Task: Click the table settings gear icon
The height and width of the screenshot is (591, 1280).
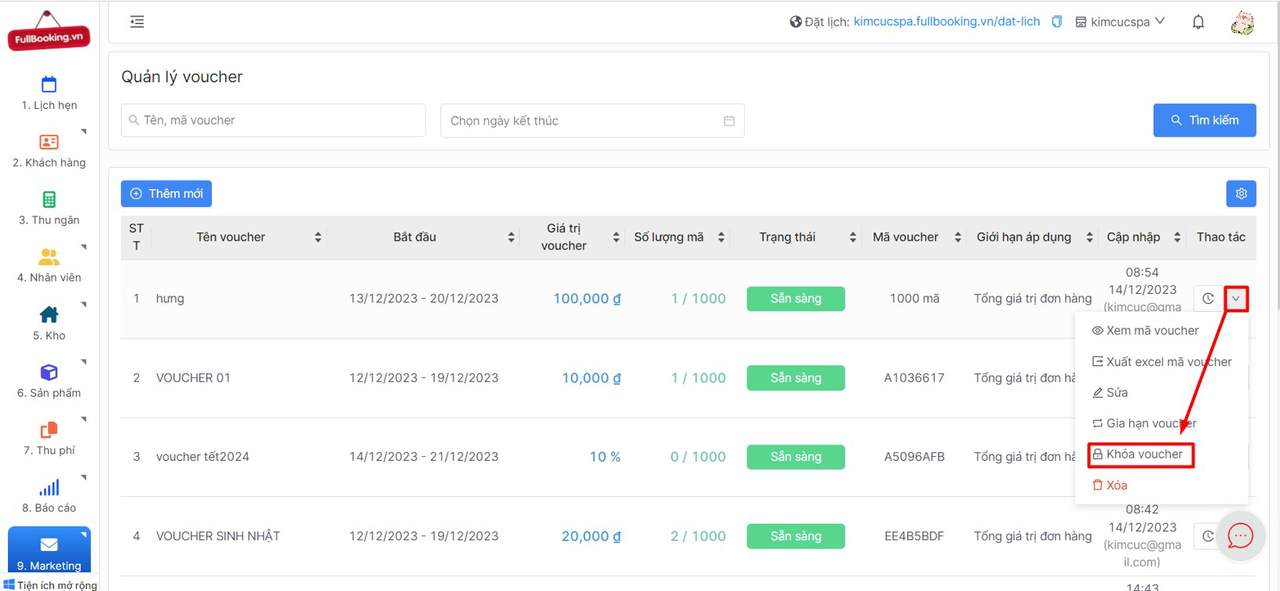Action: [1241, 194]
